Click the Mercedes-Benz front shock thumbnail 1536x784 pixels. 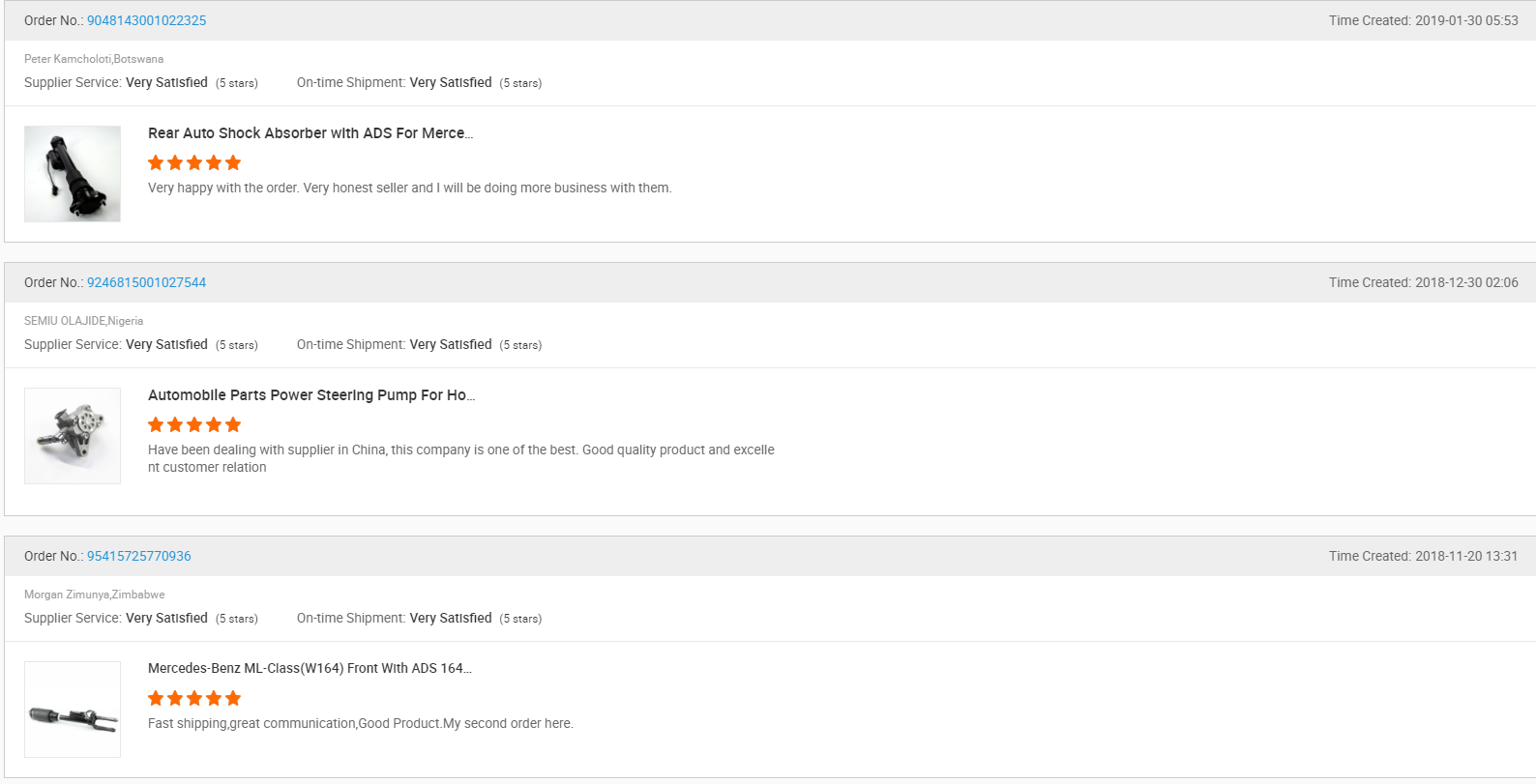73,710
